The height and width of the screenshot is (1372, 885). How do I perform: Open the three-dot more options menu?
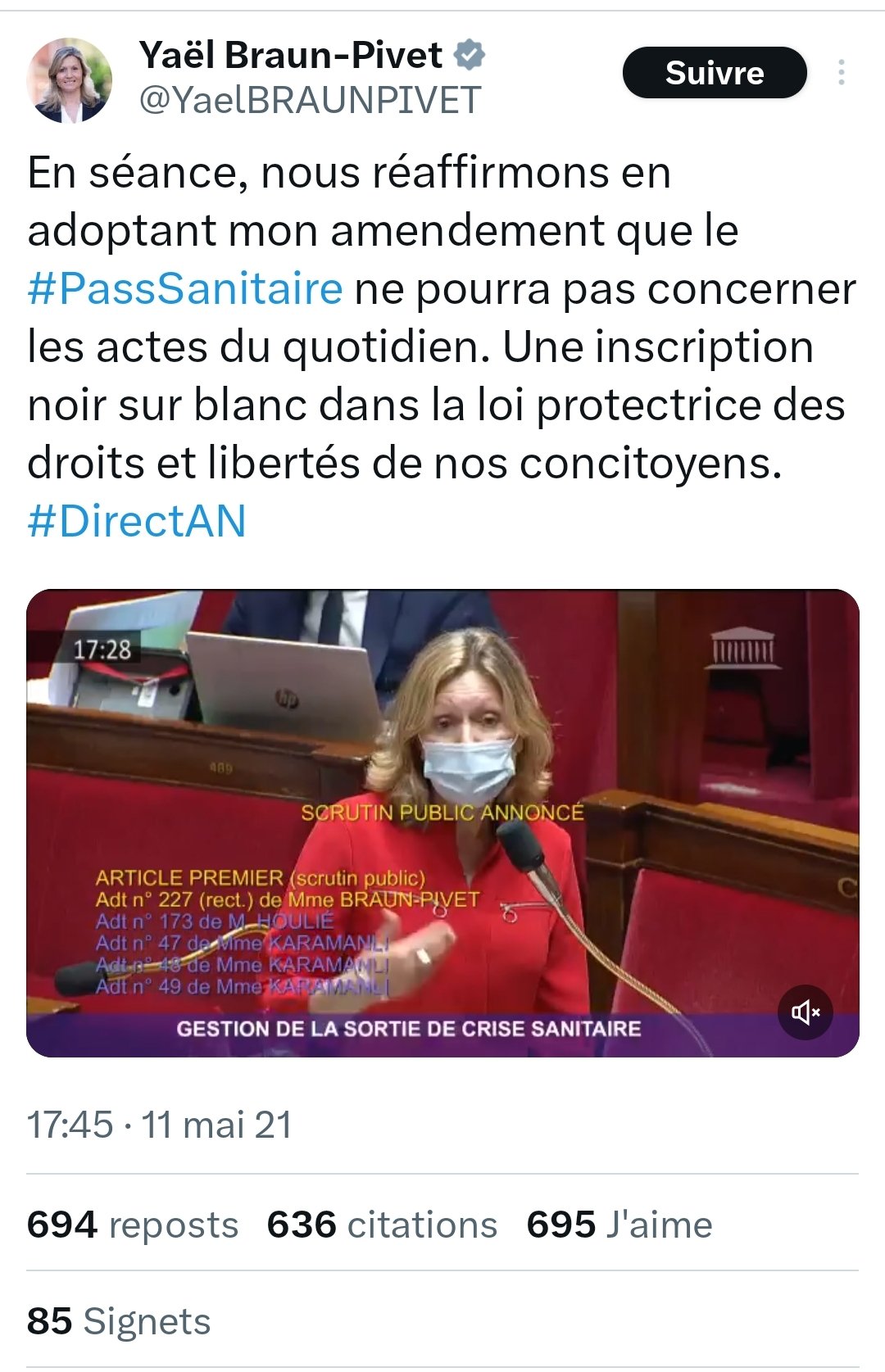(841, 73)
